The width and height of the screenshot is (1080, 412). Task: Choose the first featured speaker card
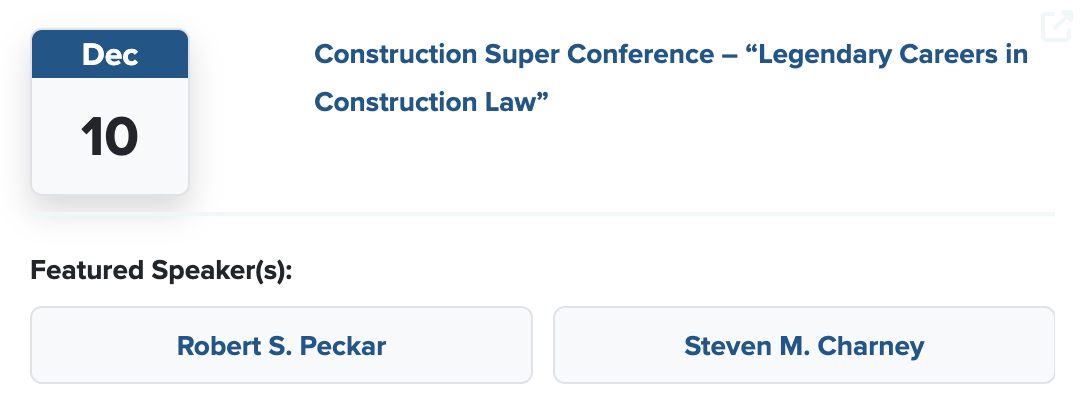pos(281,346)
